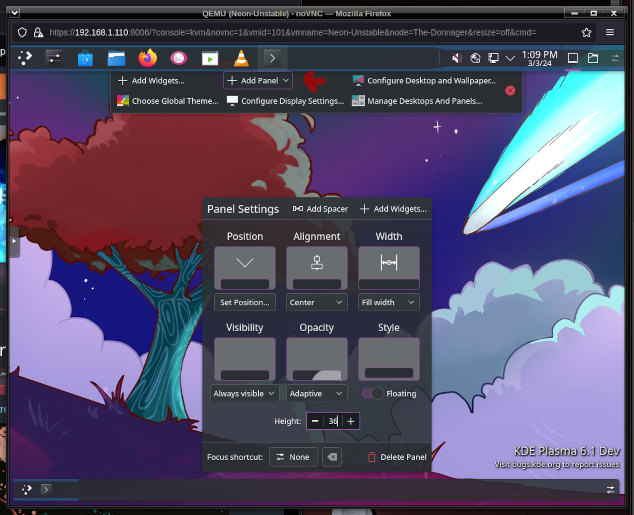Bookmark this page with the star icon

coord(586,32)
